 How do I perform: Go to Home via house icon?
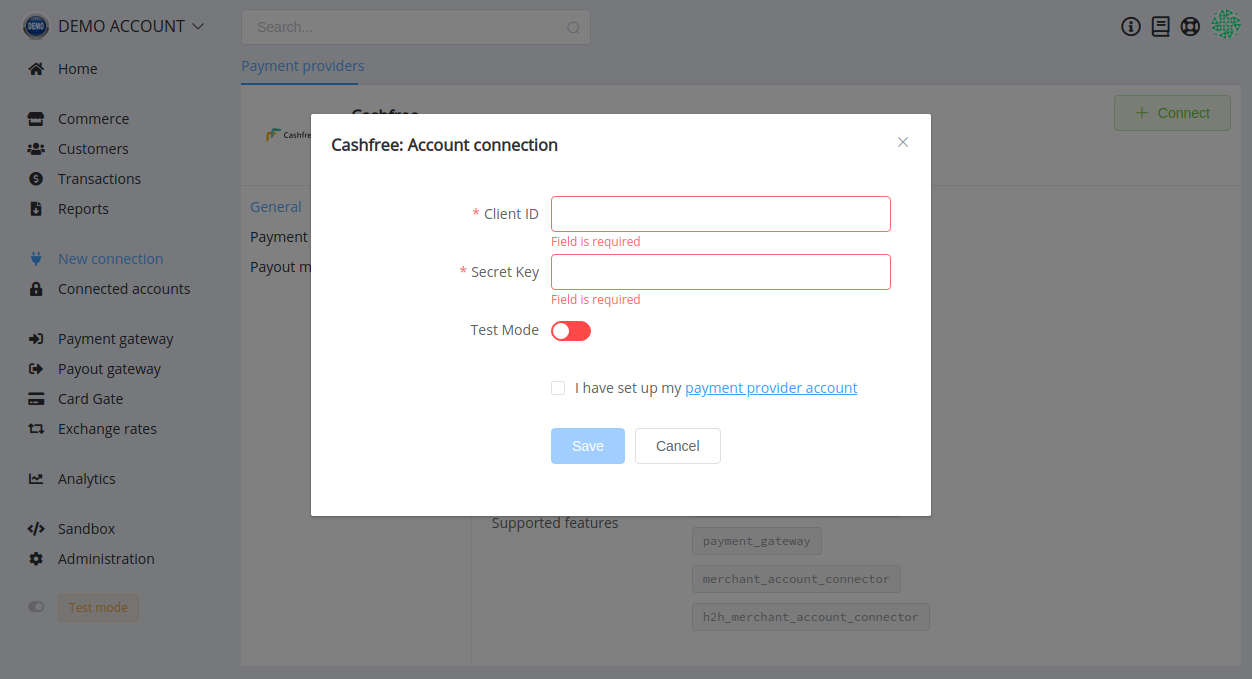36,69
